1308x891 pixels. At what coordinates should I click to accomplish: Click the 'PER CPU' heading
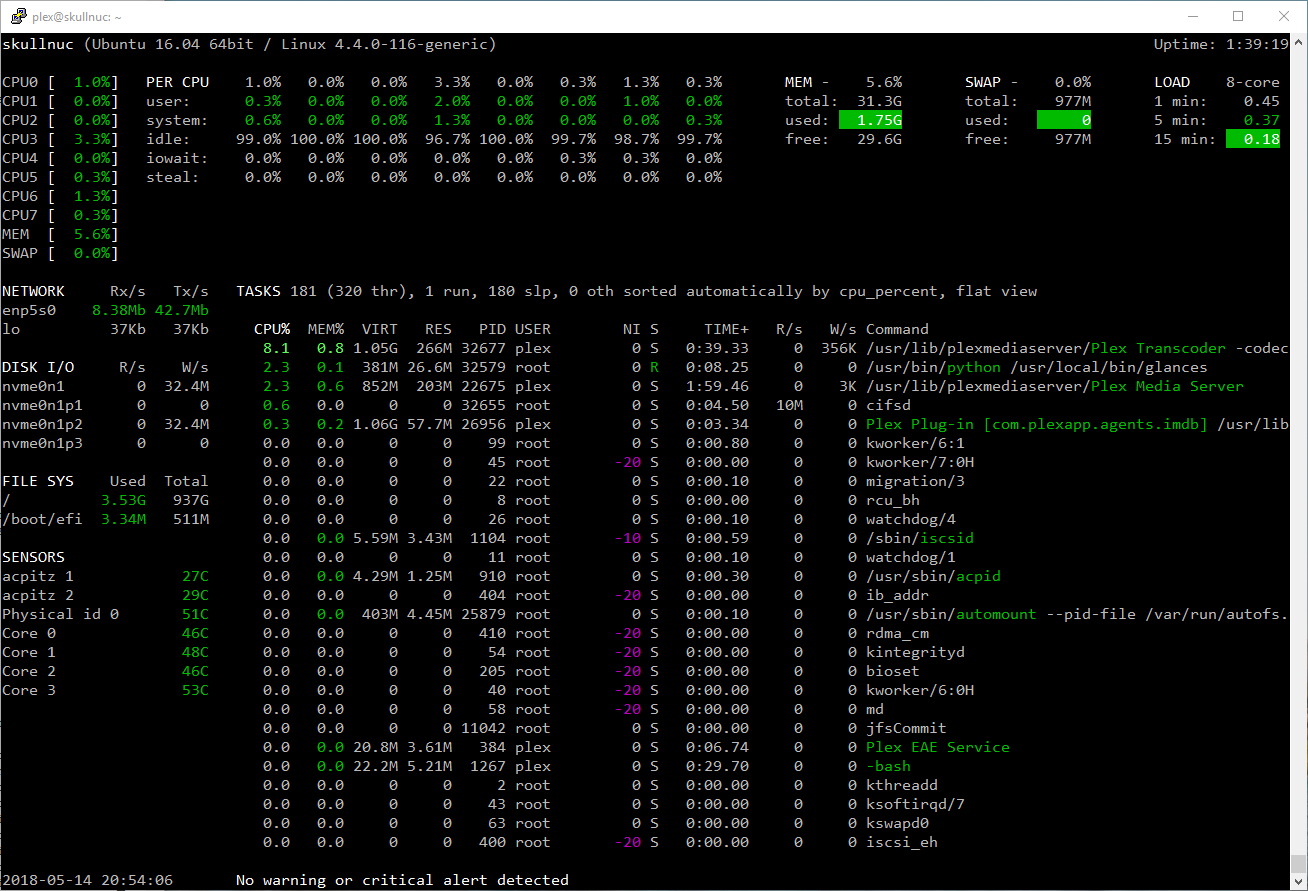click(178, 82)
